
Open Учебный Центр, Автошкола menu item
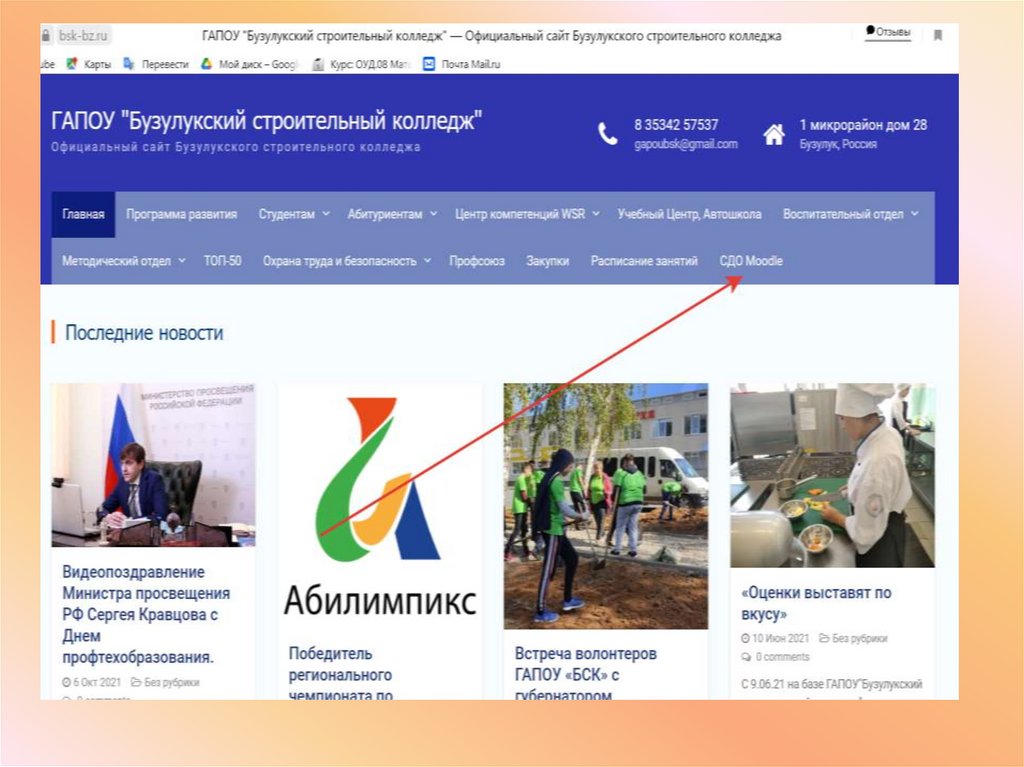tap(690, 214)
